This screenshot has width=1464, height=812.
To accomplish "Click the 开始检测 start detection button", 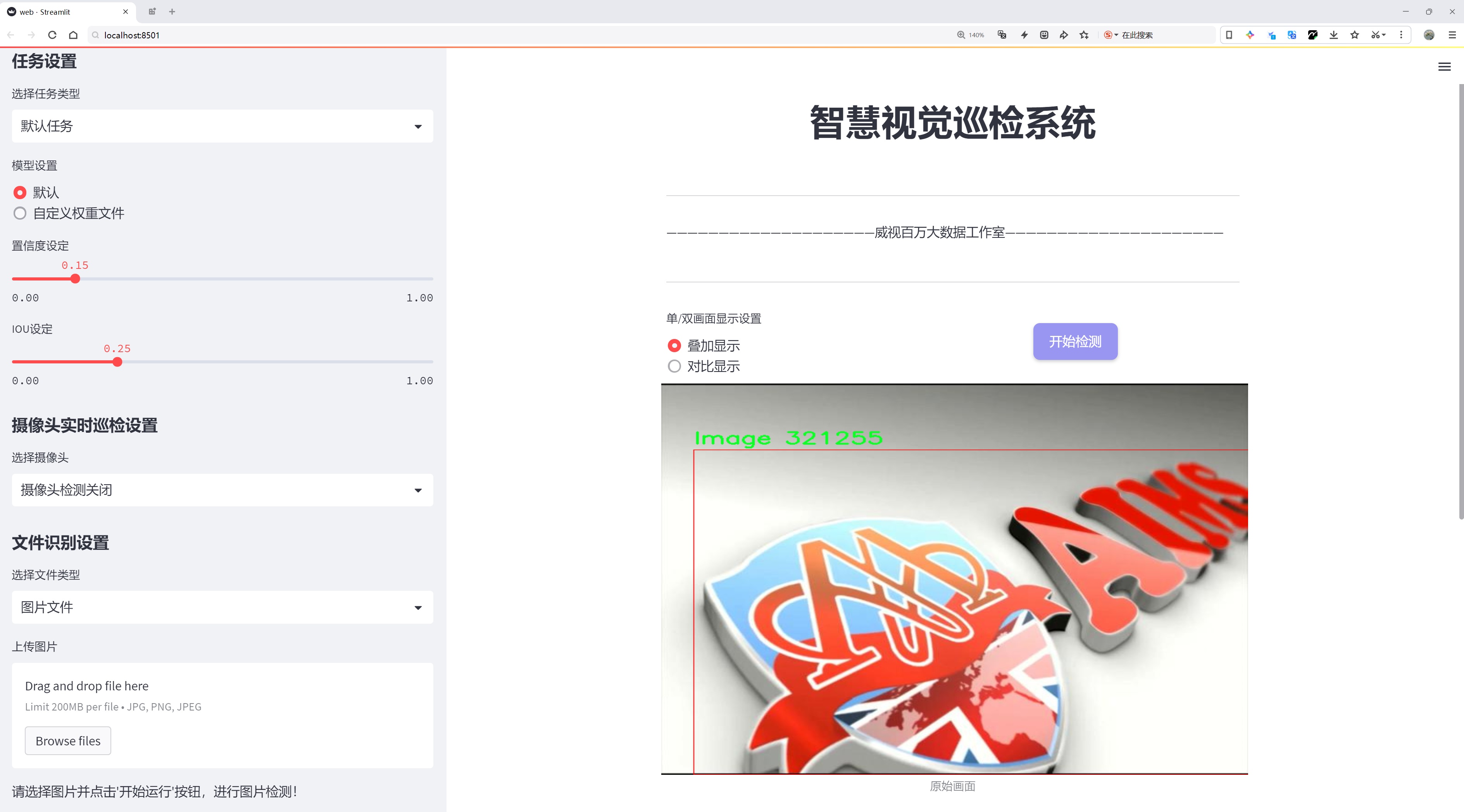I will [1075, 341].
